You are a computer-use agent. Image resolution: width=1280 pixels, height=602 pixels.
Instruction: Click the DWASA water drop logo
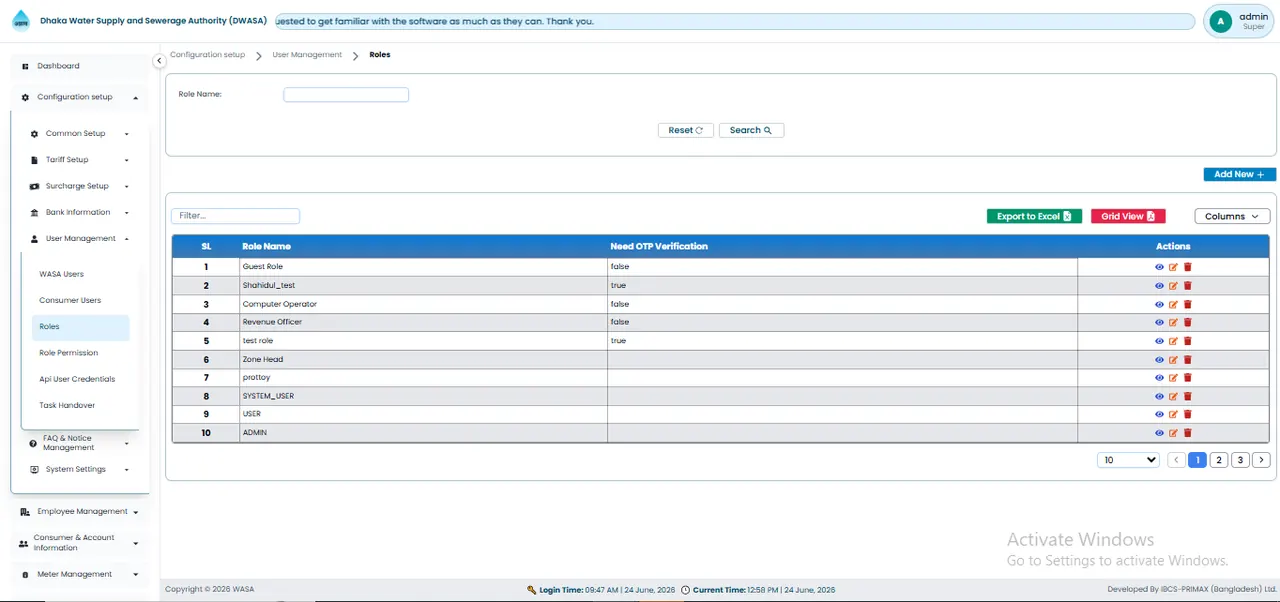(x=21, y=20)
